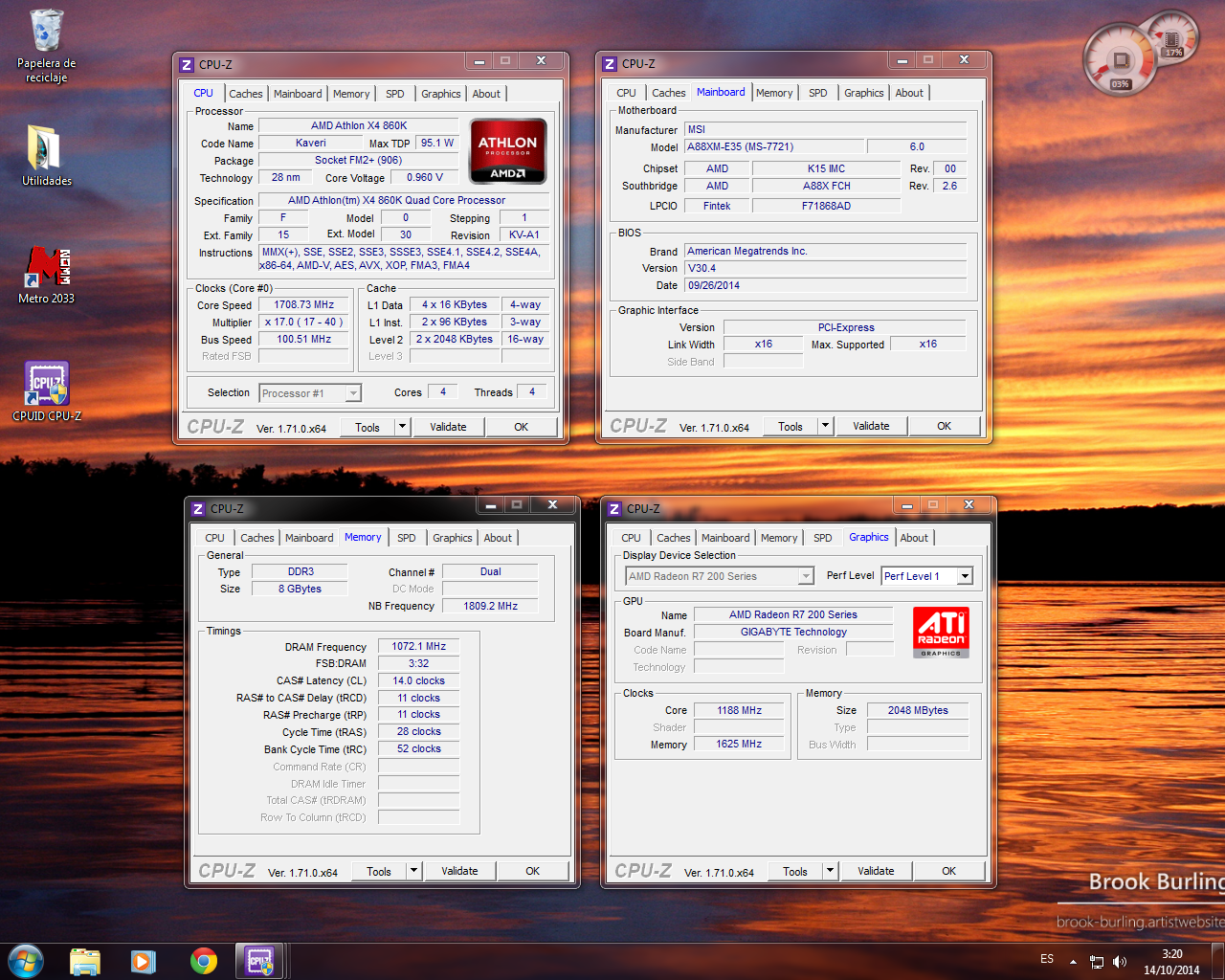The image size is (1225, 980).
Task: Switch to About tab in the Mainboard window
Action: click(909, 93)
